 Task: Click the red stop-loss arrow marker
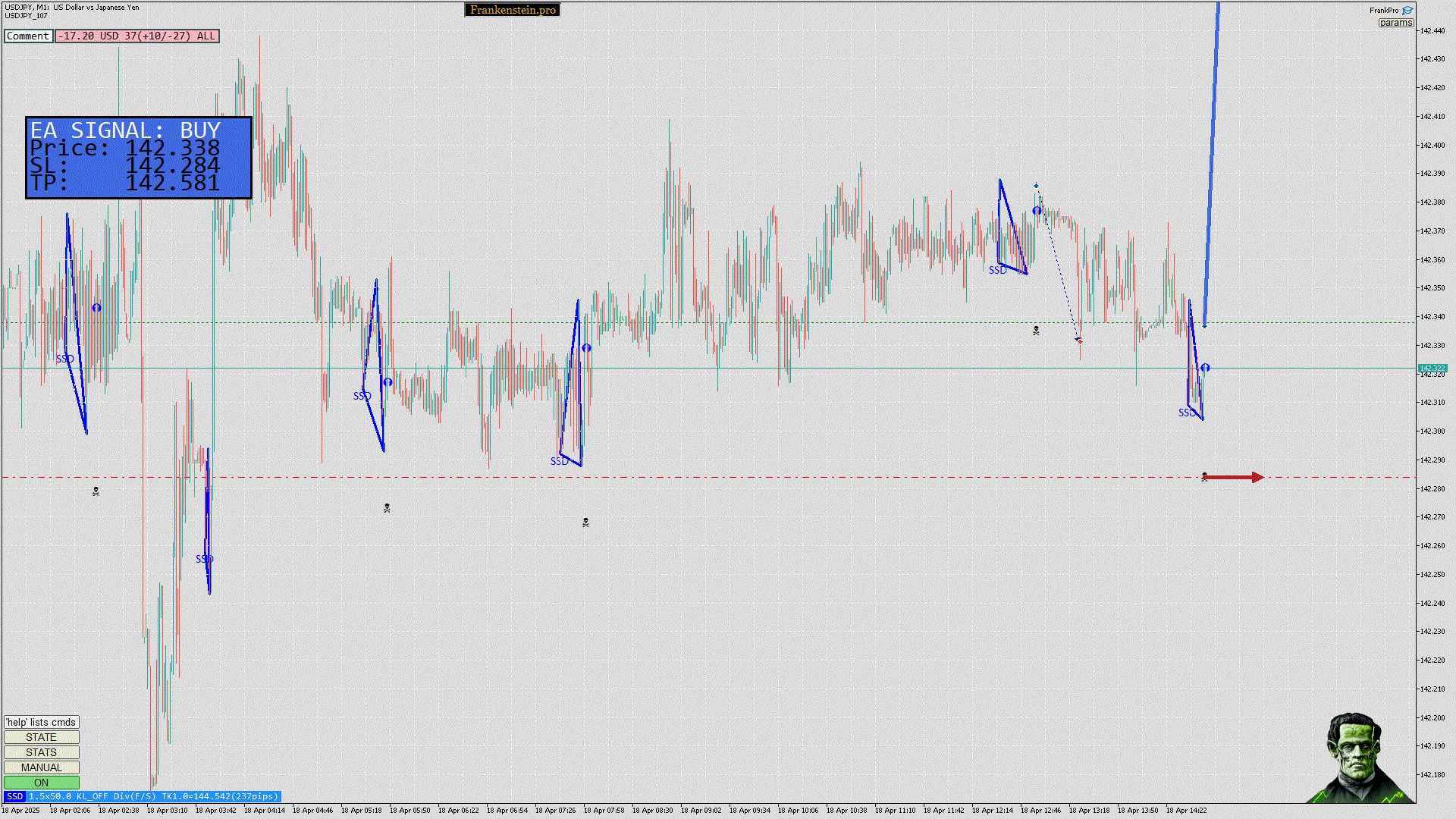coord(1234,477)
